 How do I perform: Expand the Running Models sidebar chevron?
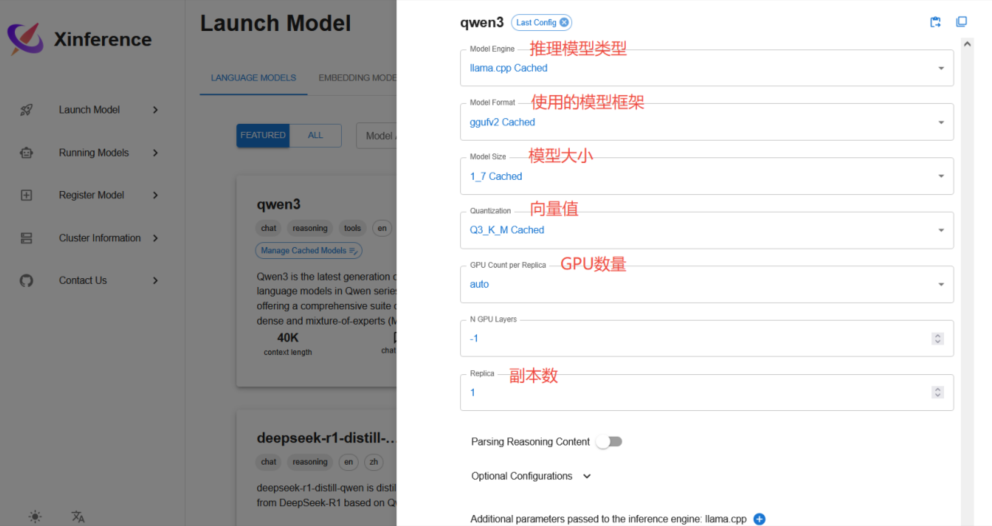click(x=155, y=153)
